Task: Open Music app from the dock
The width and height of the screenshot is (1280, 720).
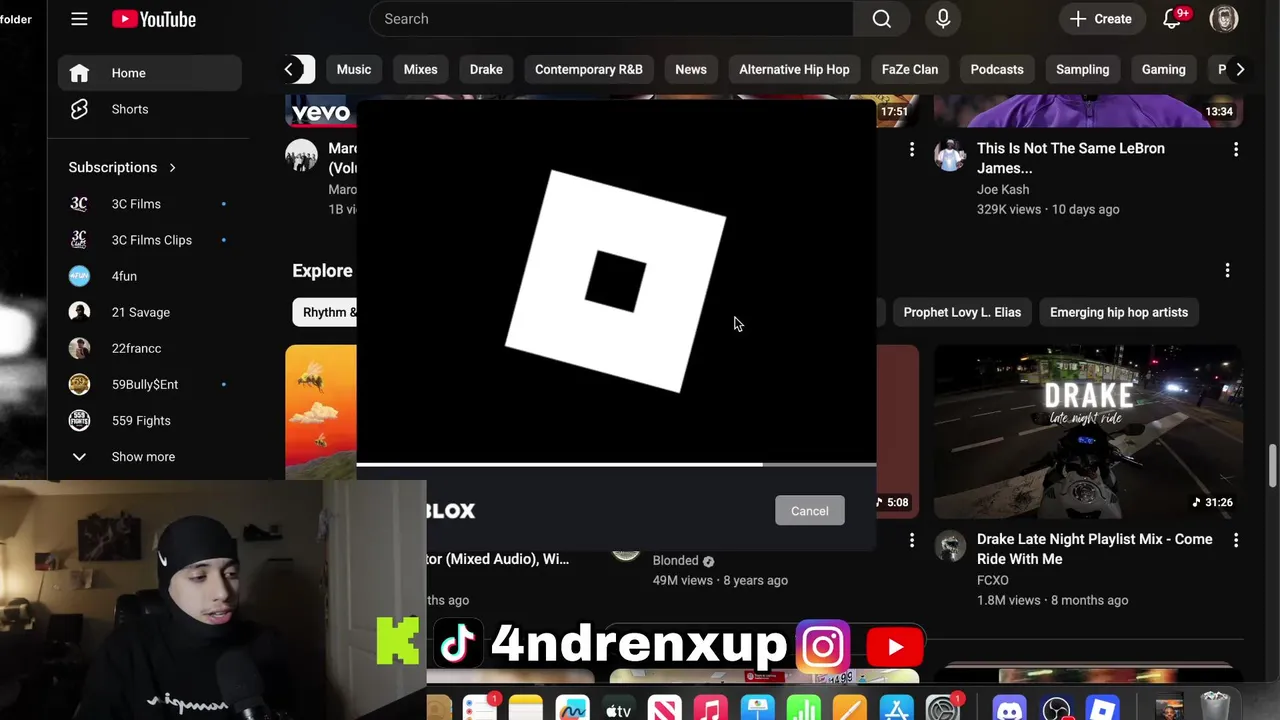Action: tap(711, 709)
